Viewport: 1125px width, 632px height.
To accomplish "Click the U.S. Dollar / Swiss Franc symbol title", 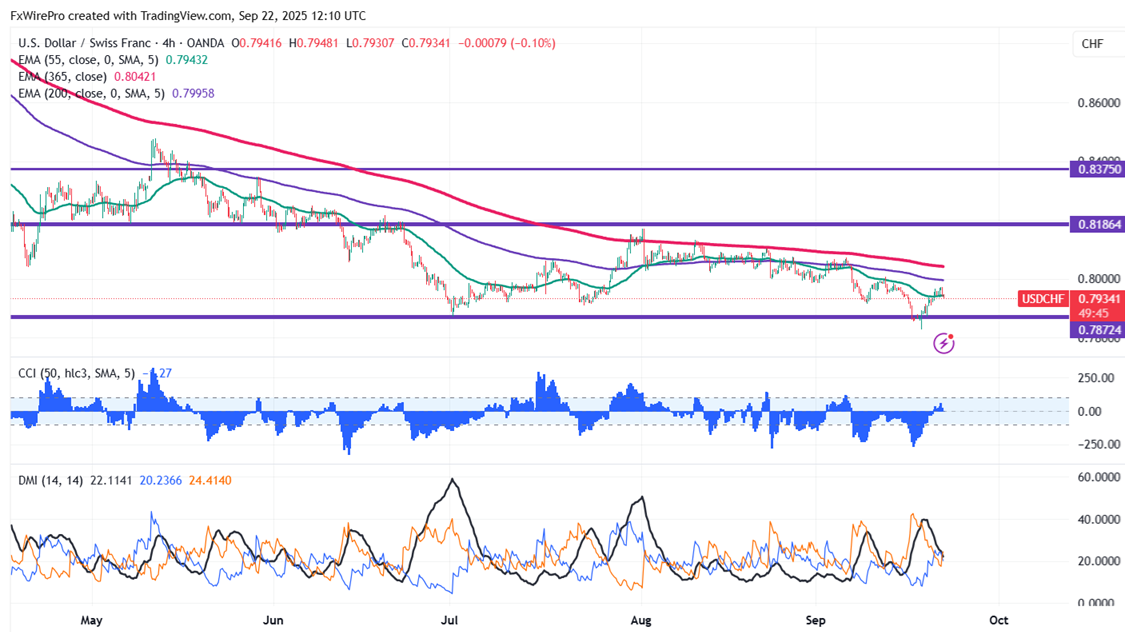I will [x=85, y=43].
